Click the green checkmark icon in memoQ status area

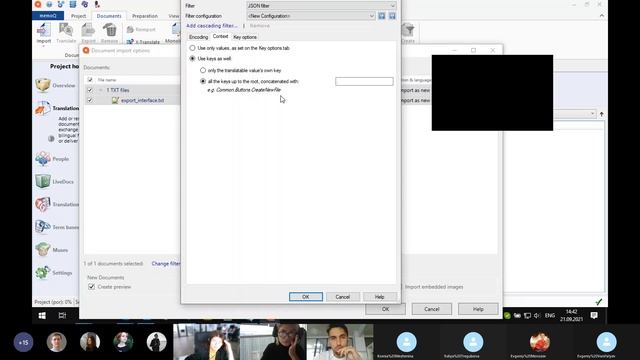coord(598,302)
